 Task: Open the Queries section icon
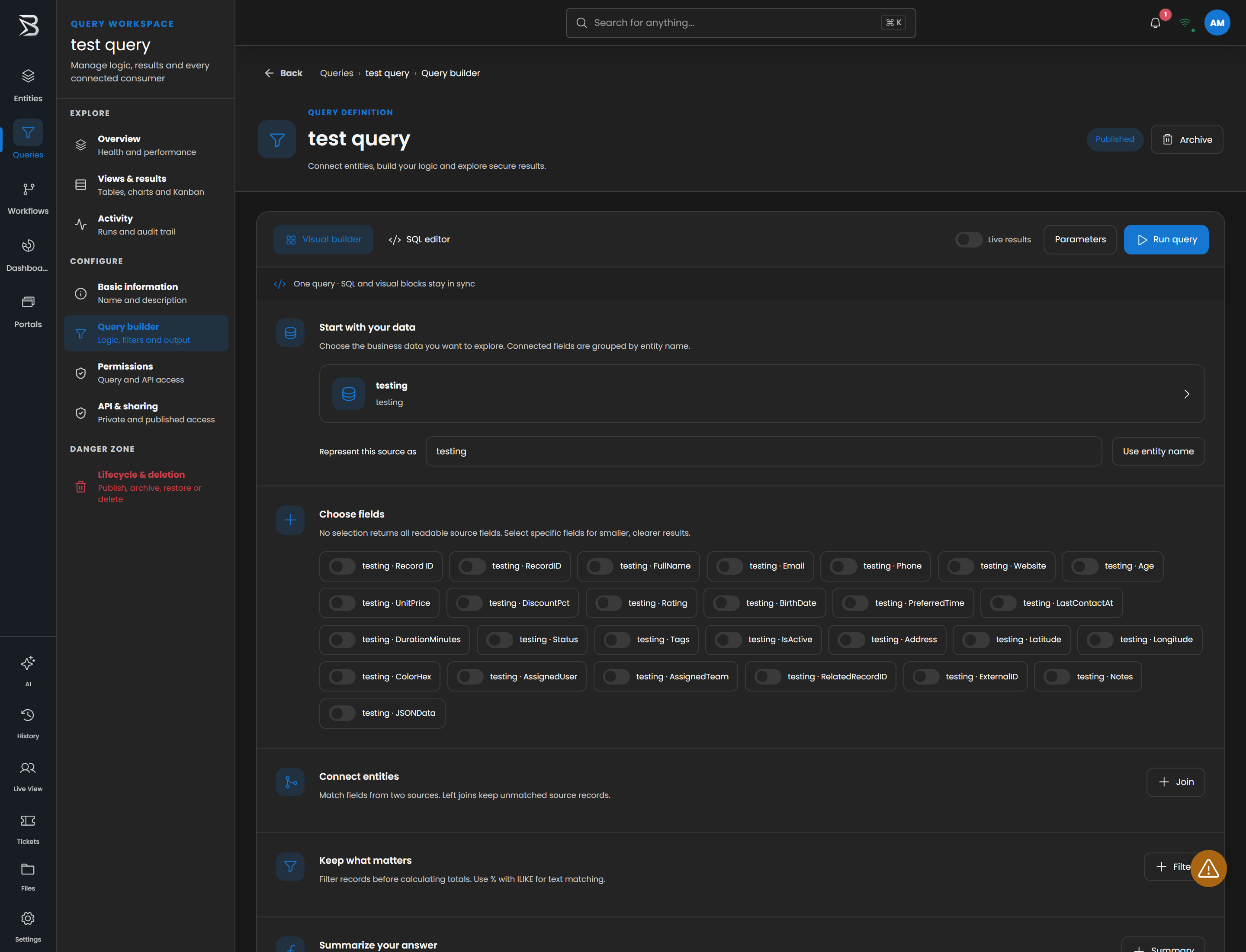28,132
